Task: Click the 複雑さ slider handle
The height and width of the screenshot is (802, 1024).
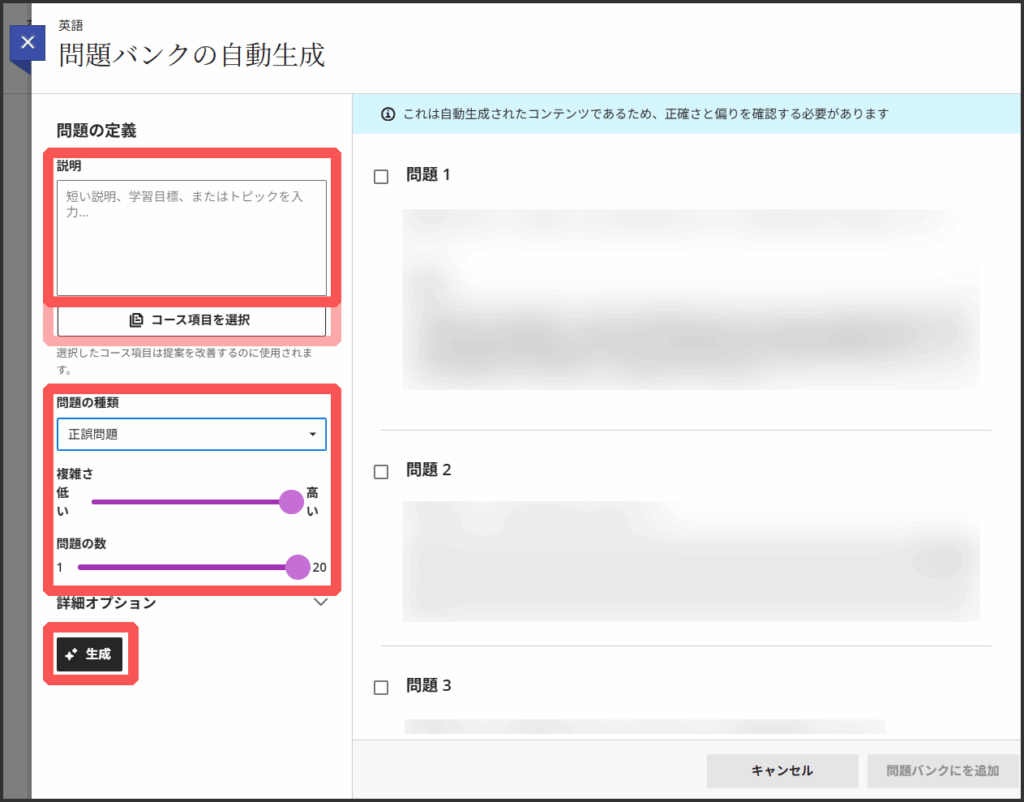Action: pyautogui.click(x=291, y=502)
